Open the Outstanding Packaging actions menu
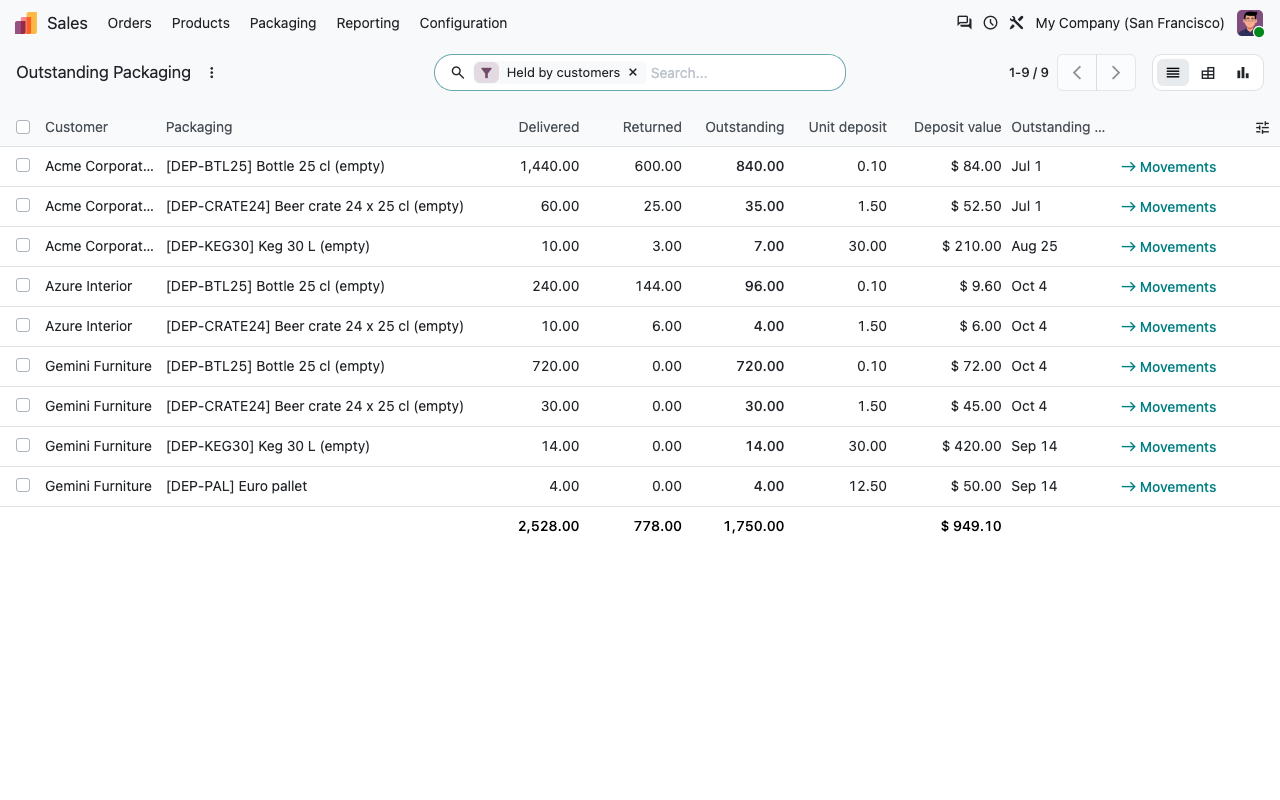The image size is (1280, 800). pyautogui.click(x=211, y=72)
